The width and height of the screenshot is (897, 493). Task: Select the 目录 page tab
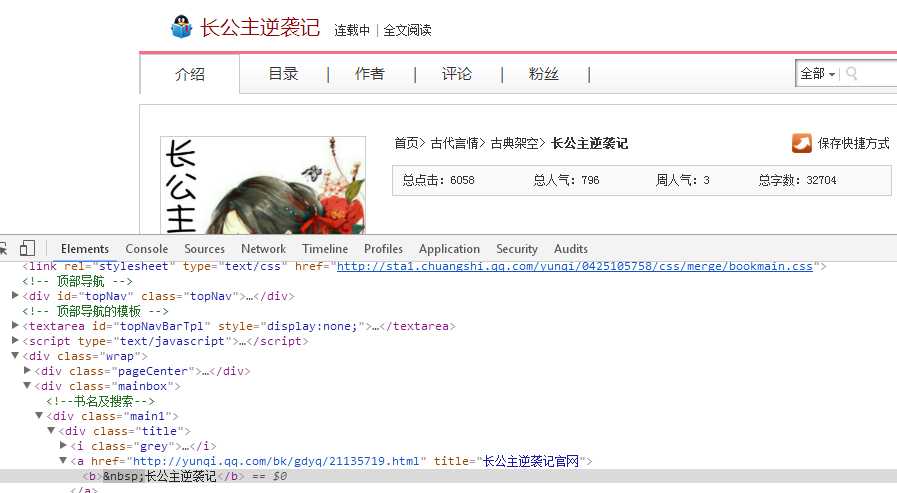[283, 74]
